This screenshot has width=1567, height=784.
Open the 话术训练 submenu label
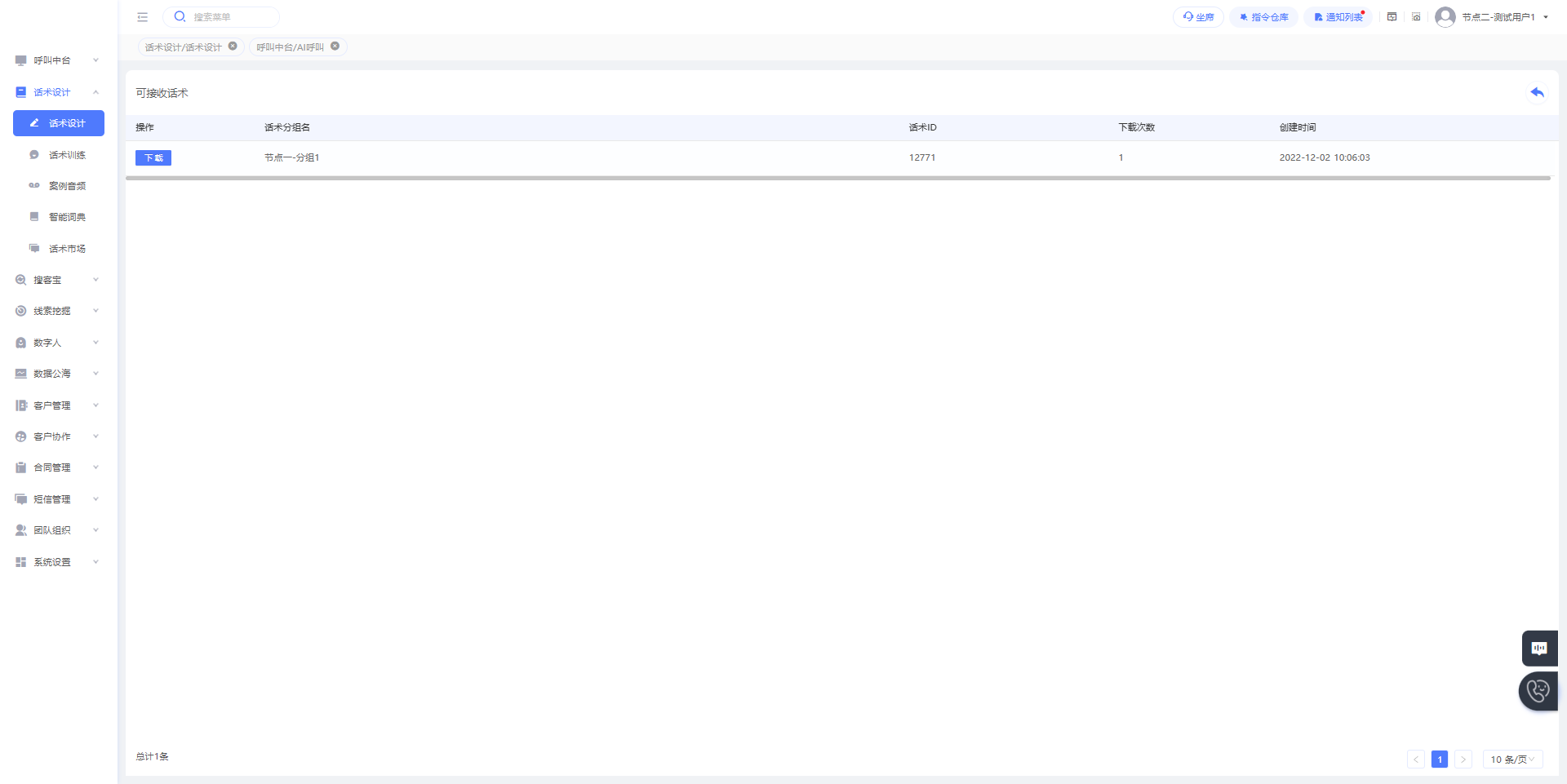click(x=67, y=155)
